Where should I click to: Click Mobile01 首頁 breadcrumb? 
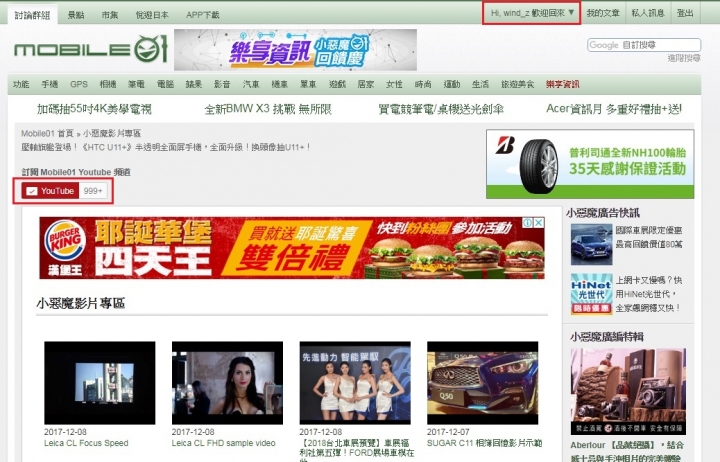47,134
